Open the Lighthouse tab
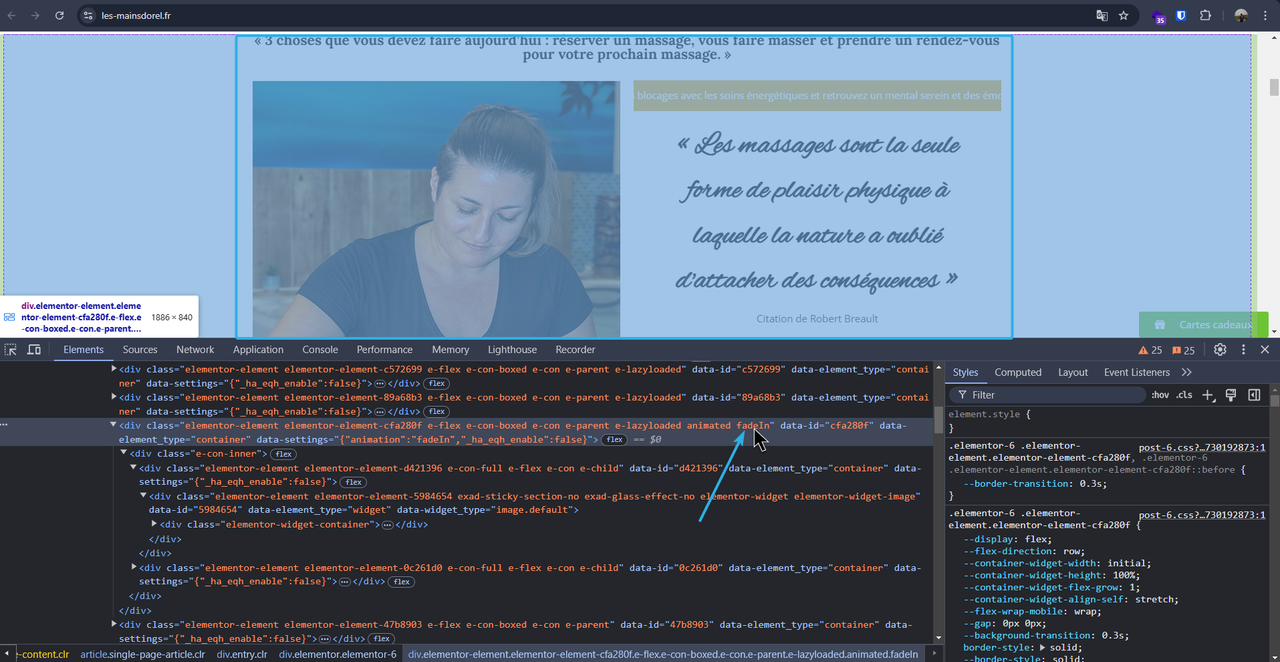1280x662 pixels. click(x=512, y=350)
